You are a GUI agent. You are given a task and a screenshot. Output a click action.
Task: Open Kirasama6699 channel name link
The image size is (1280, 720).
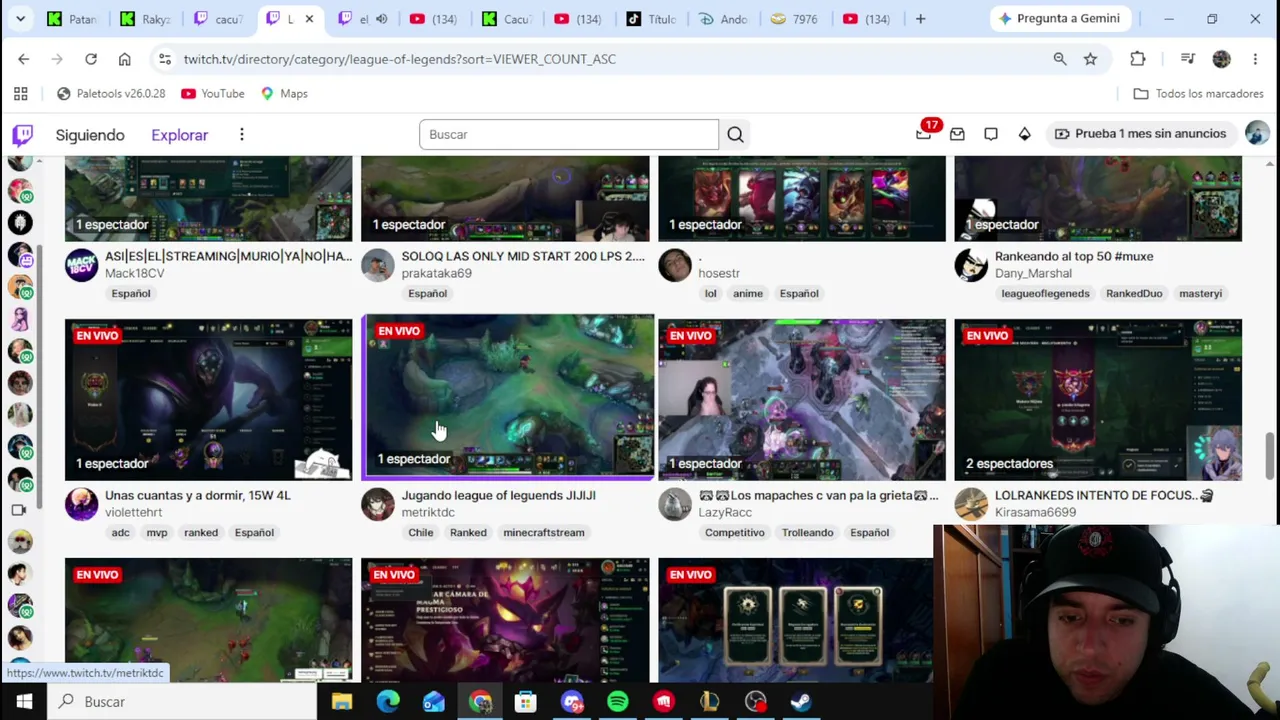pos(1035,513)
